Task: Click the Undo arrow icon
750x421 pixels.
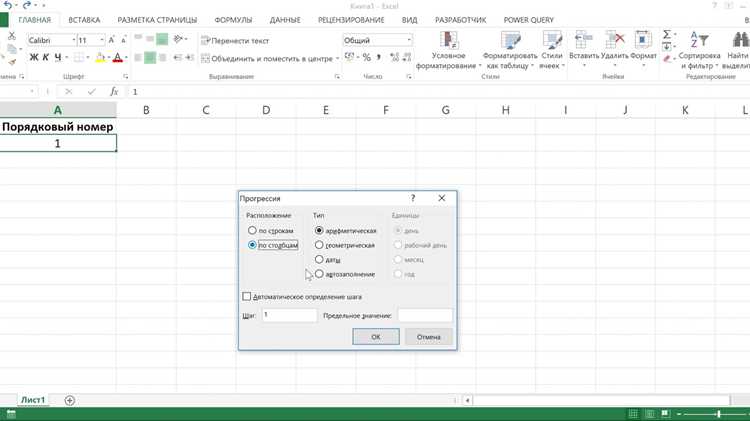Action: click(x=8, y=5)
